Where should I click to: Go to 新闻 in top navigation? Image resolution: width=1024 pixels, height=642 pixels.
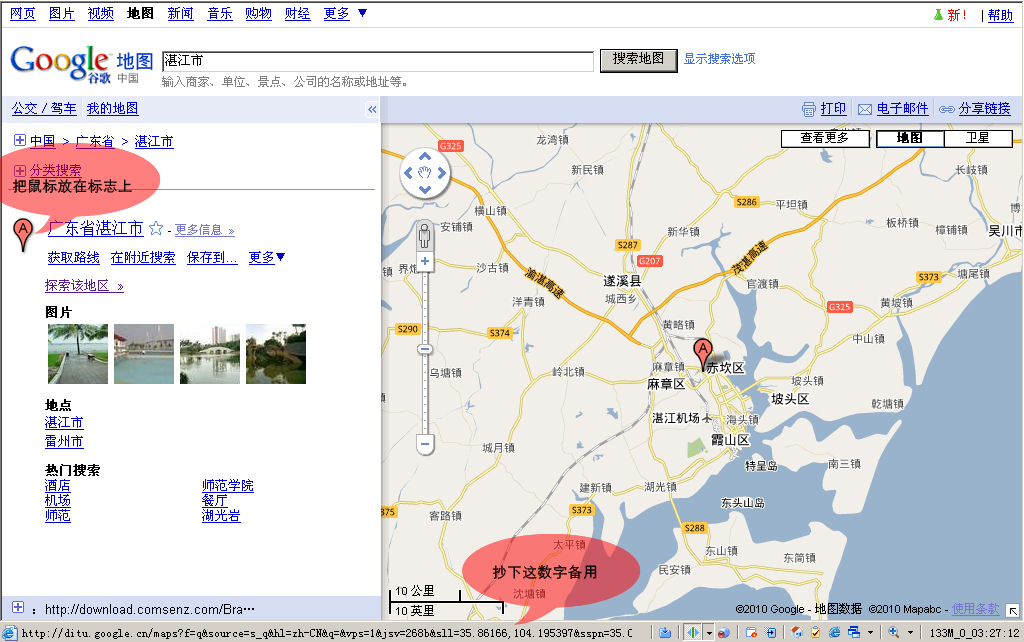(x=180, y=13)
